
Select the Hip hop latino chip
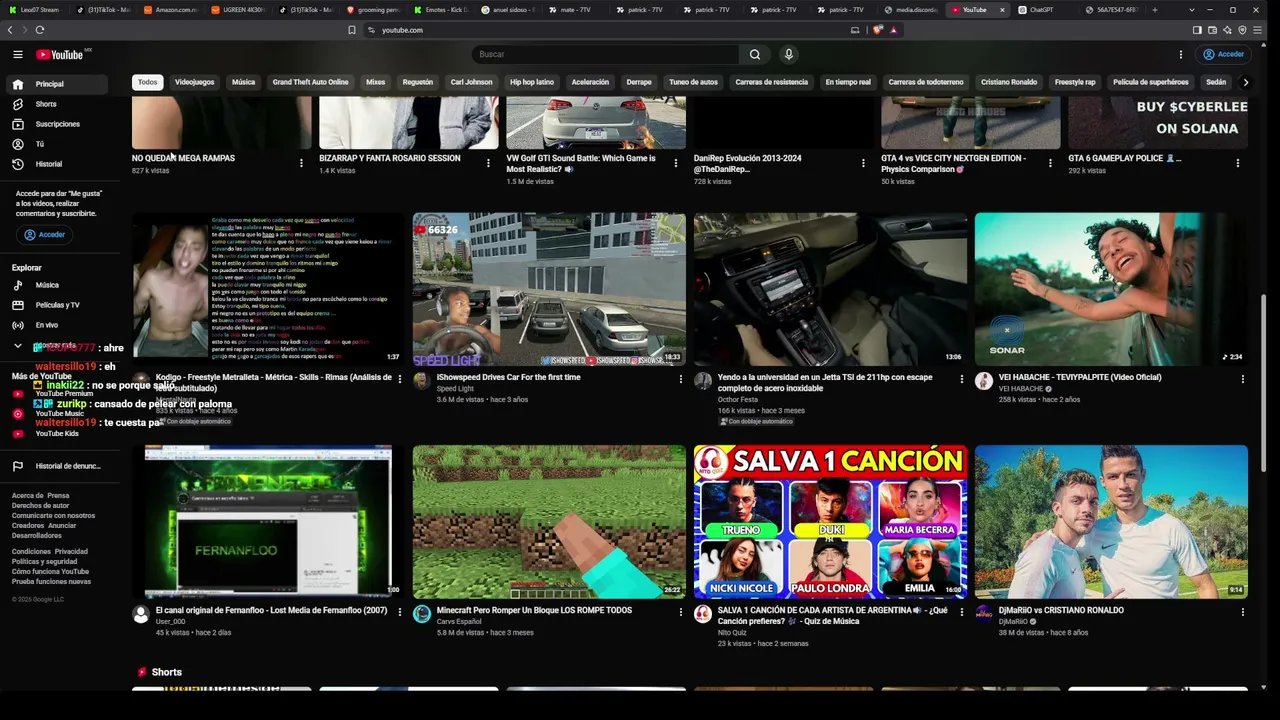click(x=531, y=82)
